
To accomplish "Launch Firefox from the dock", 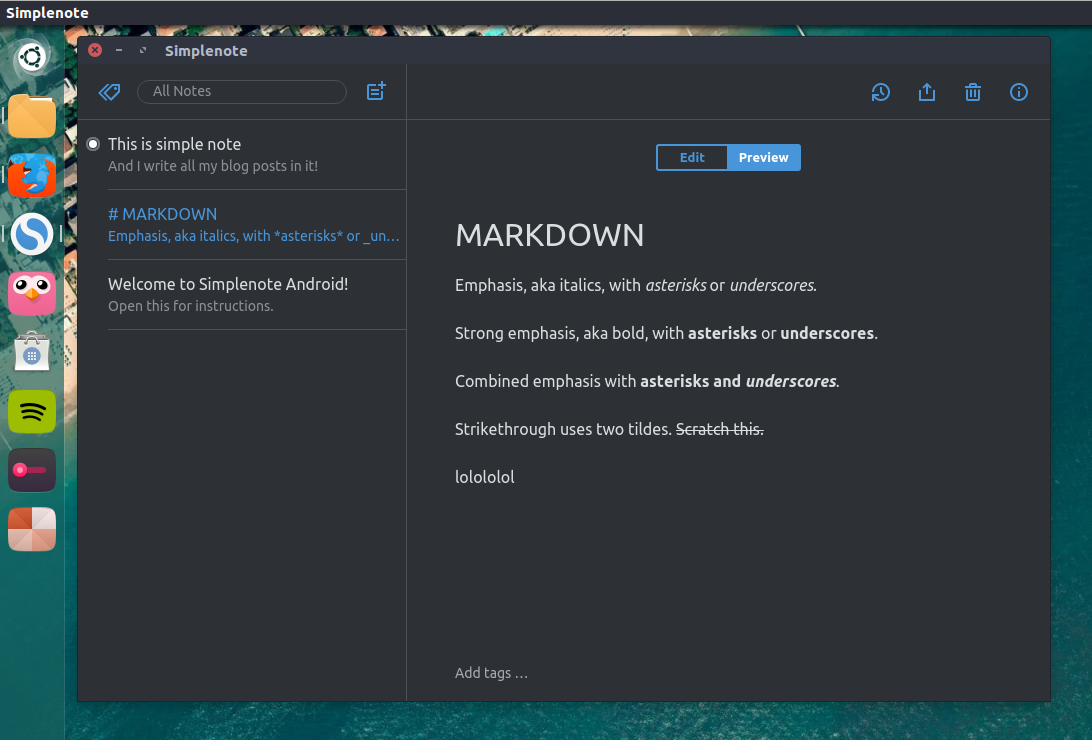I will pos(32,175).
